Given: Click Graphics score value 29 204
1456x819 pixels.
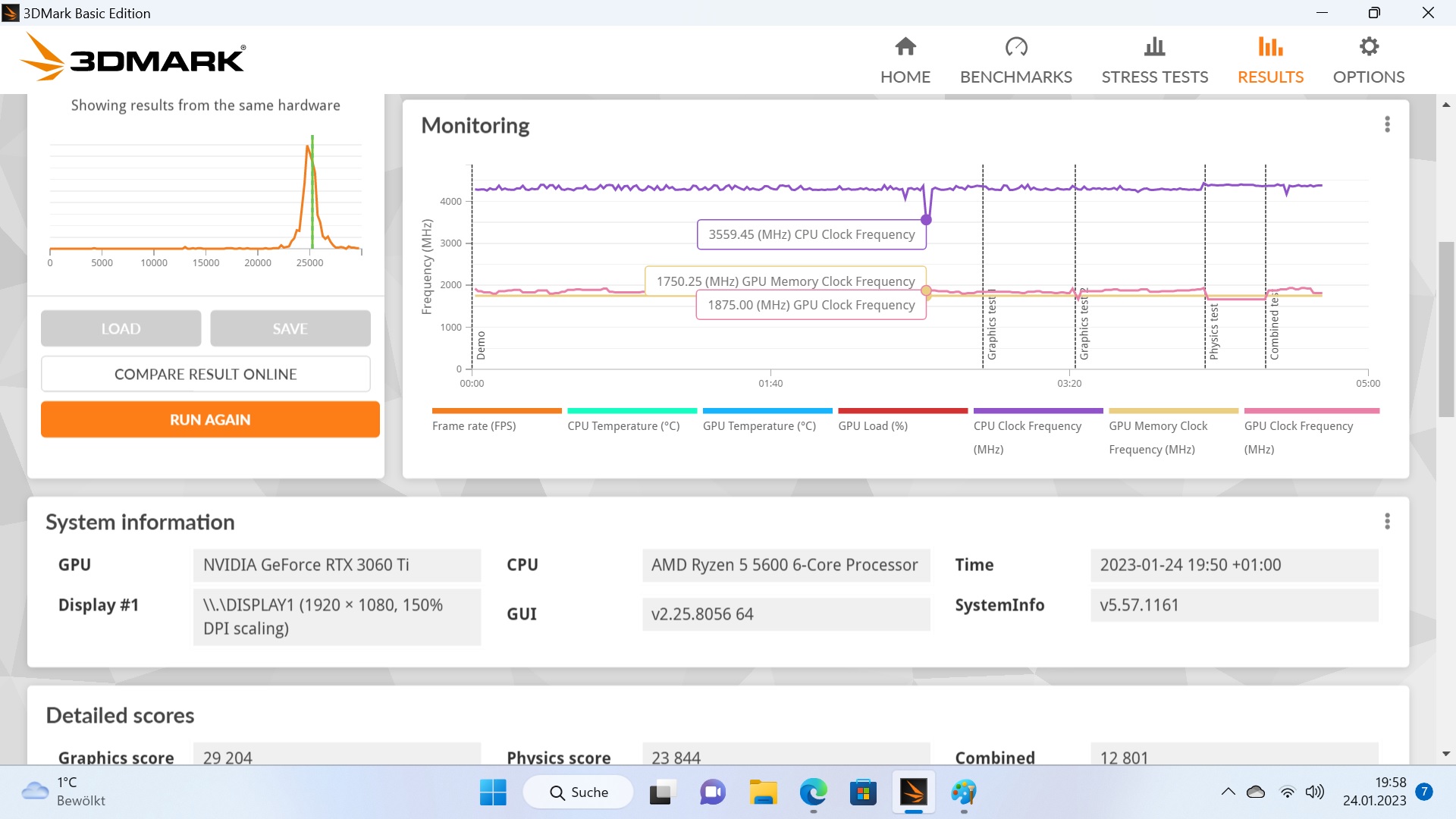Looking at the screenshot, I should pos(337,754).
